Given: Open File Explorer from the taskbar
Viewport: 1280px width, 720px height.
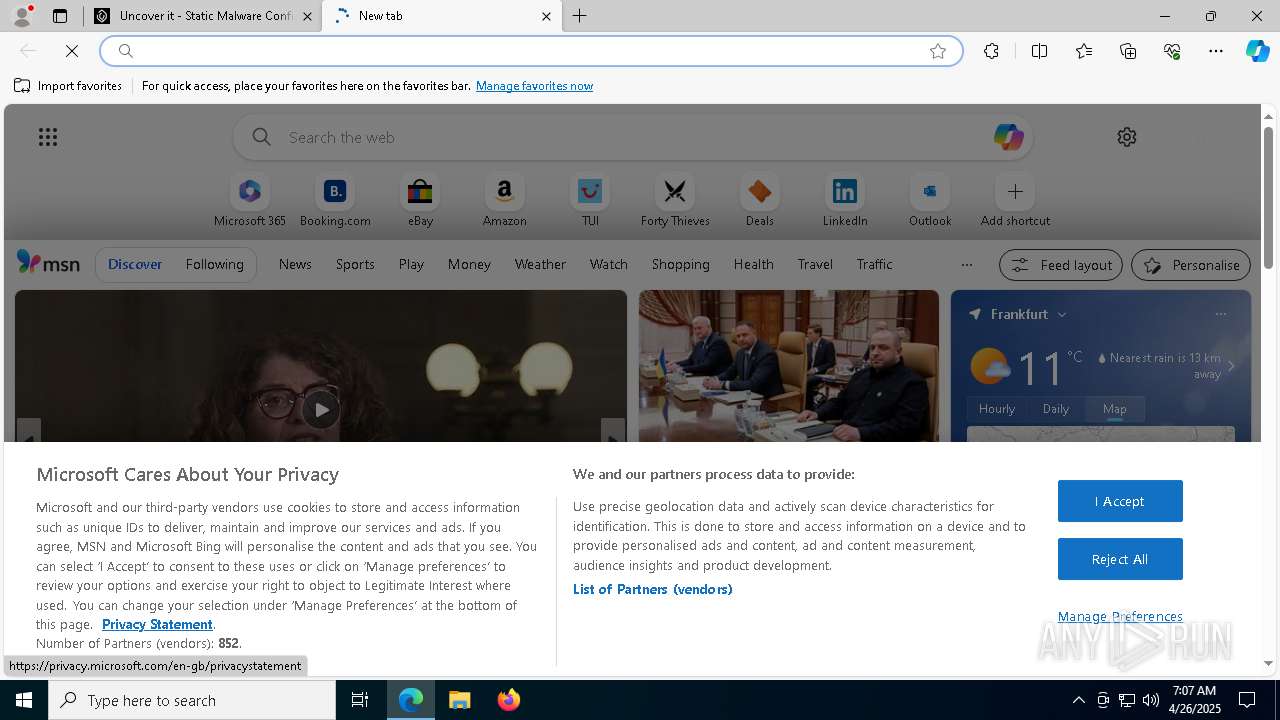Looking at the screenshot, I should pyautogui.click(x=460, y=700).
